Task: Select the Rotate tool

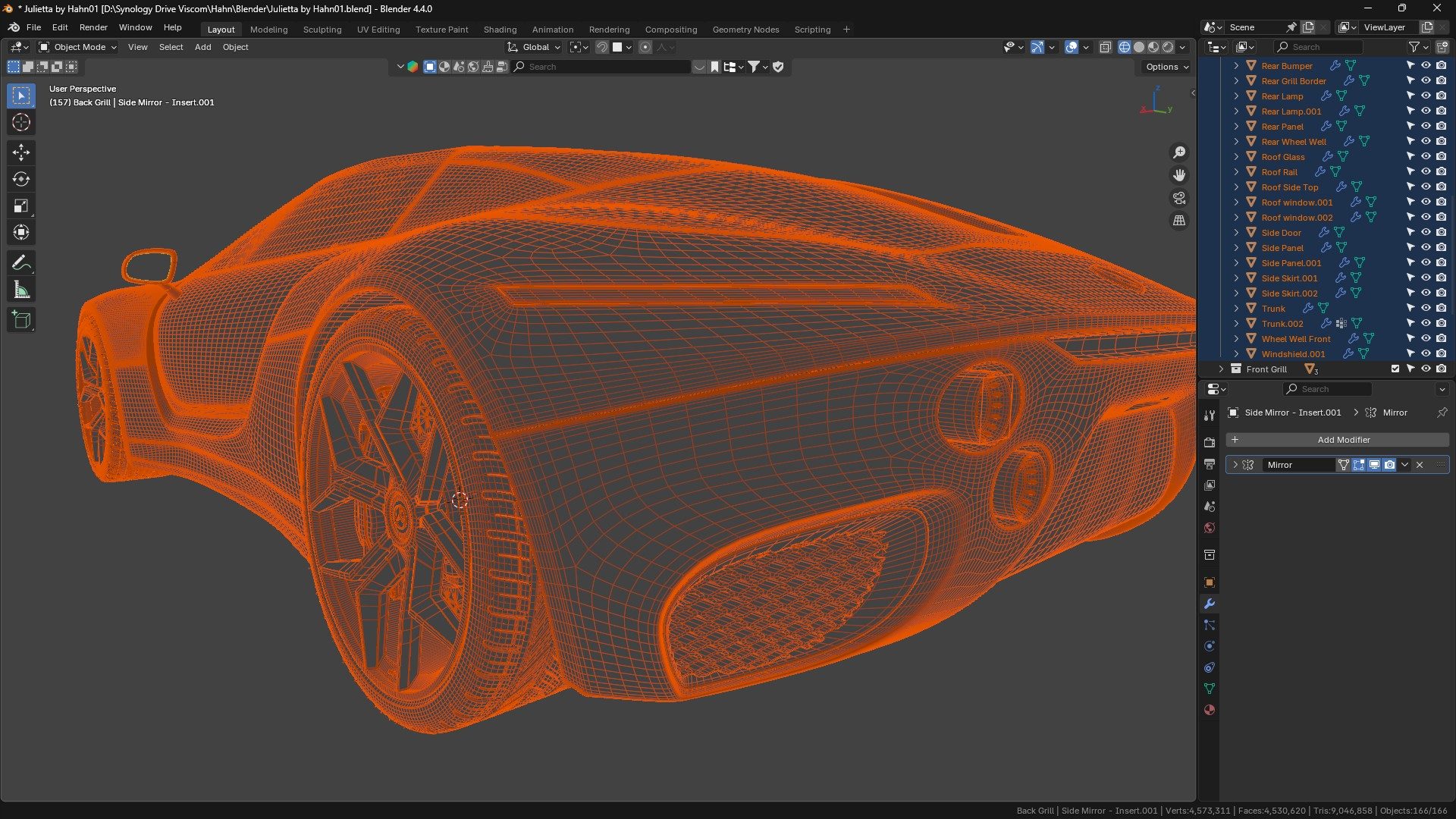Action: 21,179
